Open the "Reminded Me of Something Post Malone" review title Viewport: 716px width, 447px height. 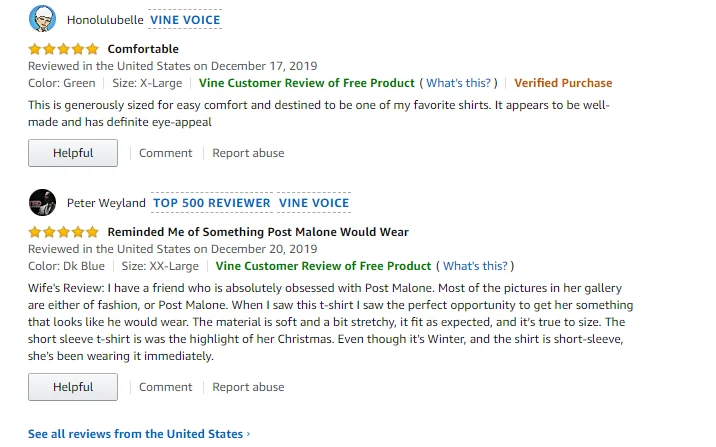point(258,232)
